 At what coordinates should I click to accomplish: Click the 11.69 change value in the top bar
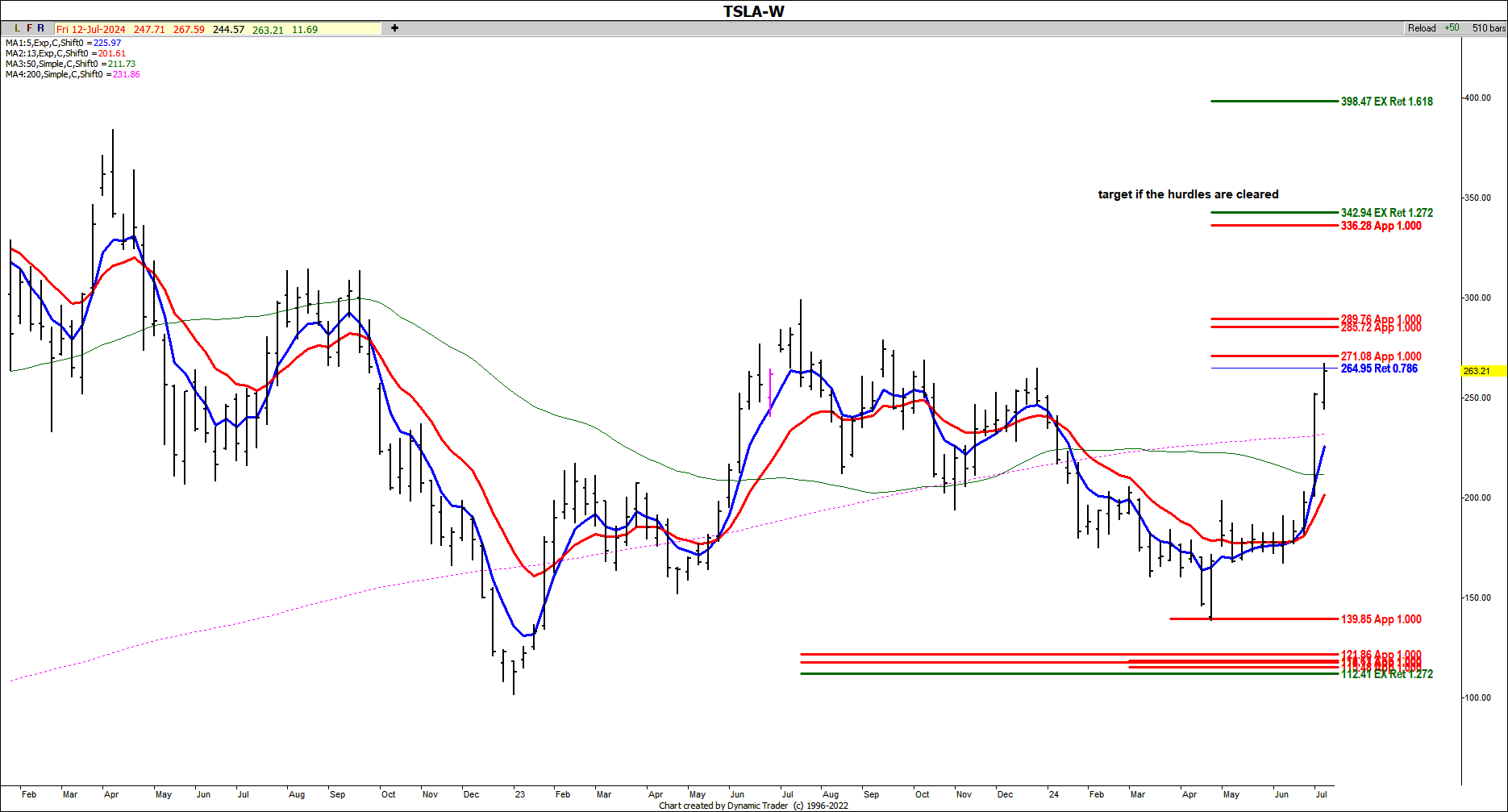[x=305, y=29]
